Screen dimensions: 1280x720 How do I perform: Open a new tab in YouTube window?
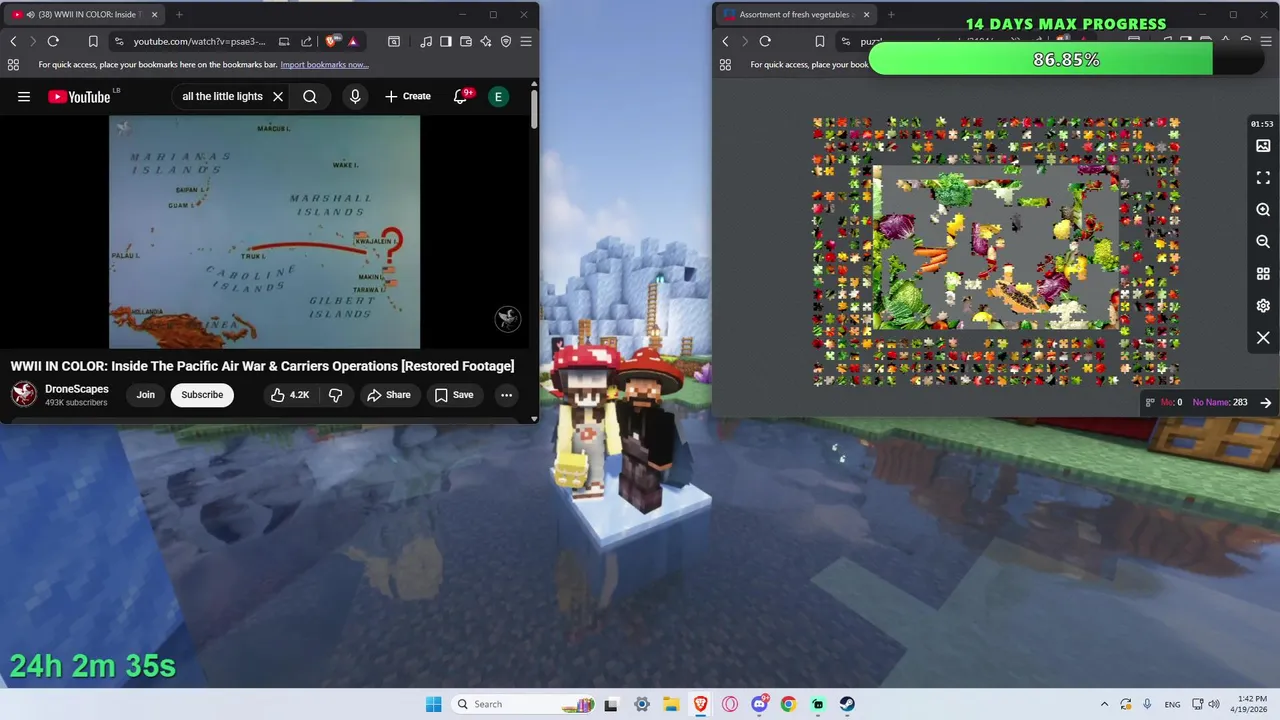click(x=179, y=14)
